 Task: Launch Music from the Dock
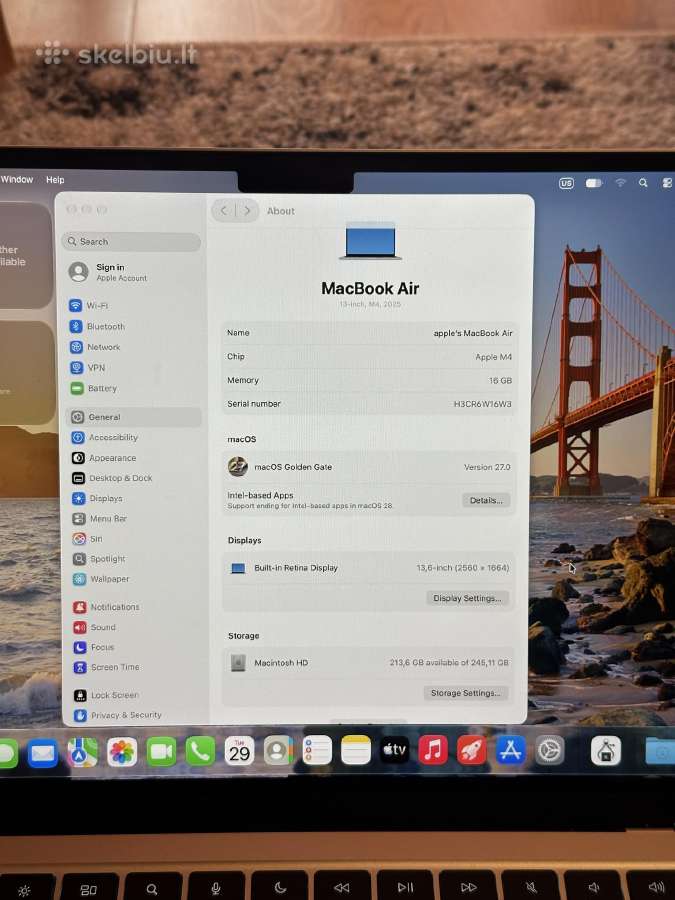point(433,750)
